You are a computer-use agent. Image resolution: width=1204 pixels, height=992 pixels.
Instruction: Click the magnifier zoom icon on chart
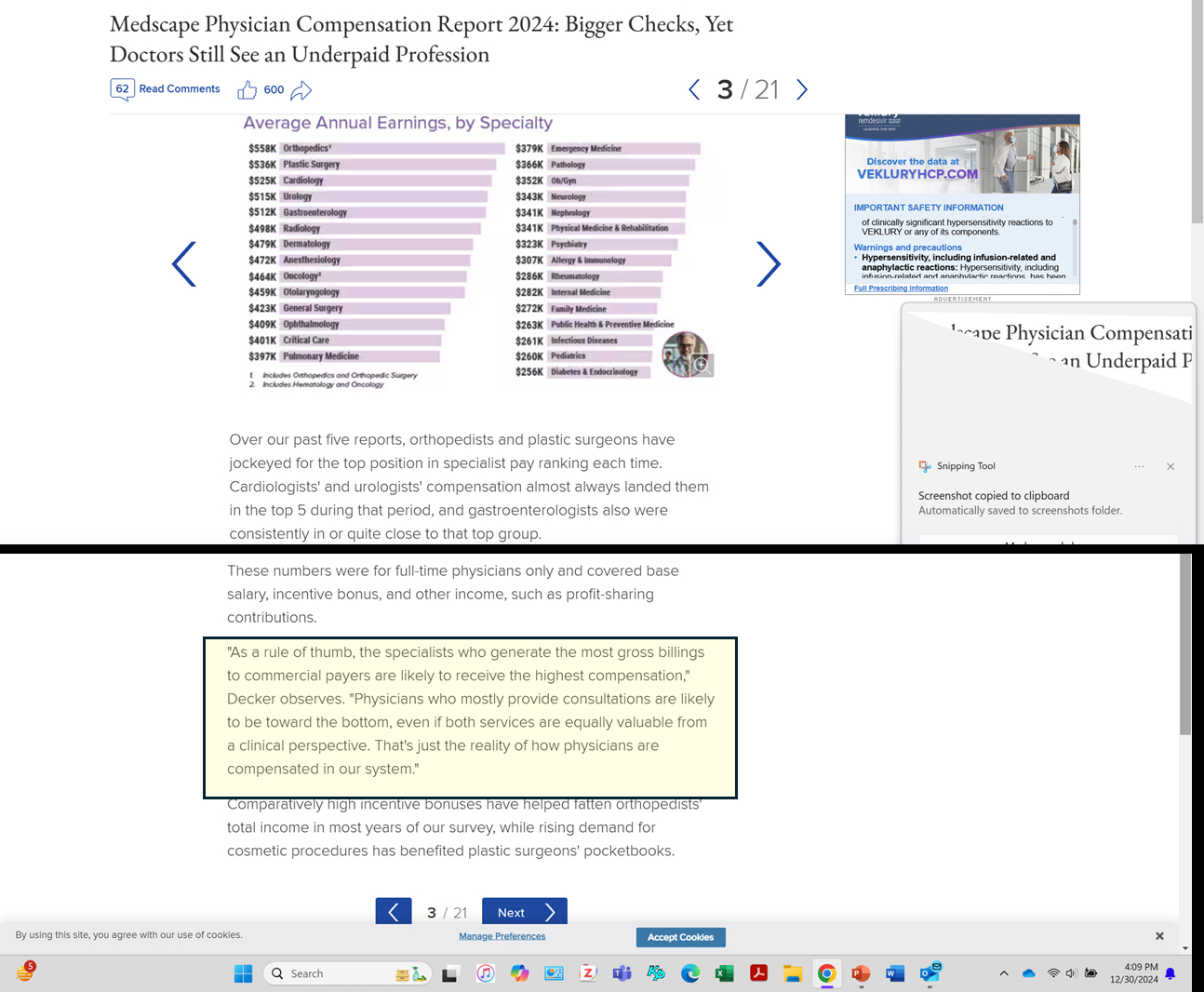point(702,365)
